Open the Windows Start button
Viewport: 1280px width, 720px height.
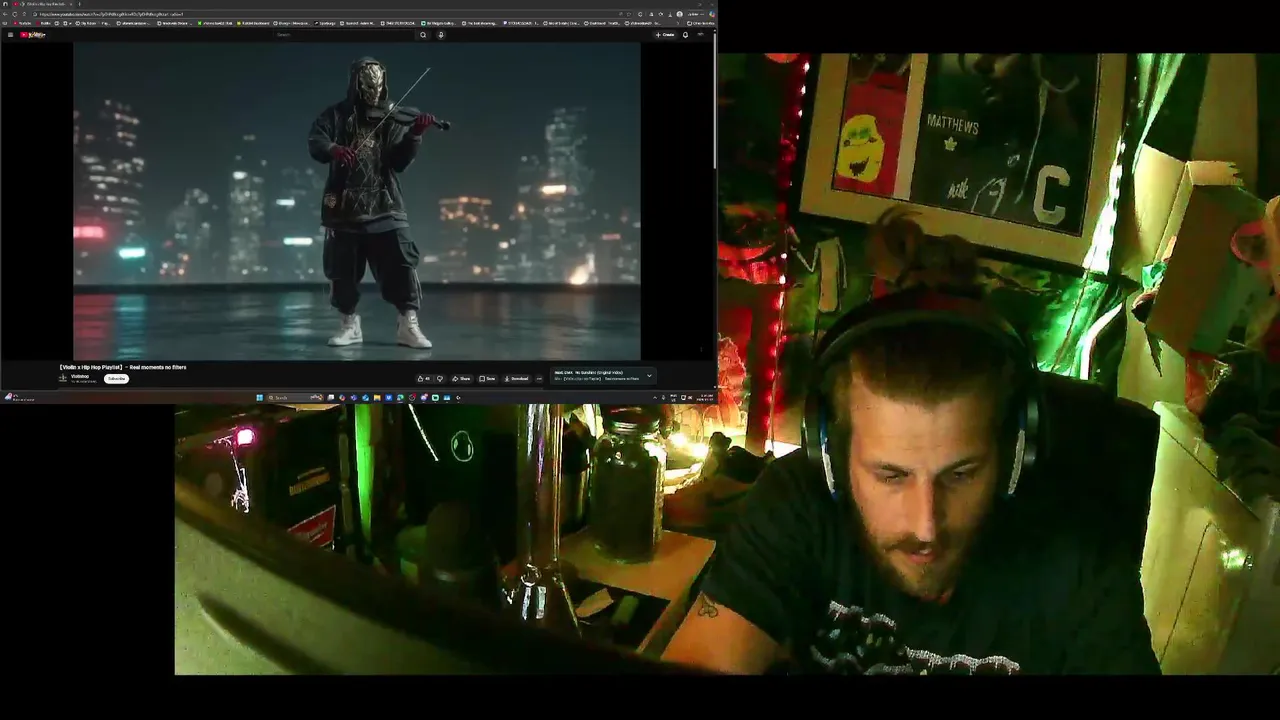tap(260, 398)
